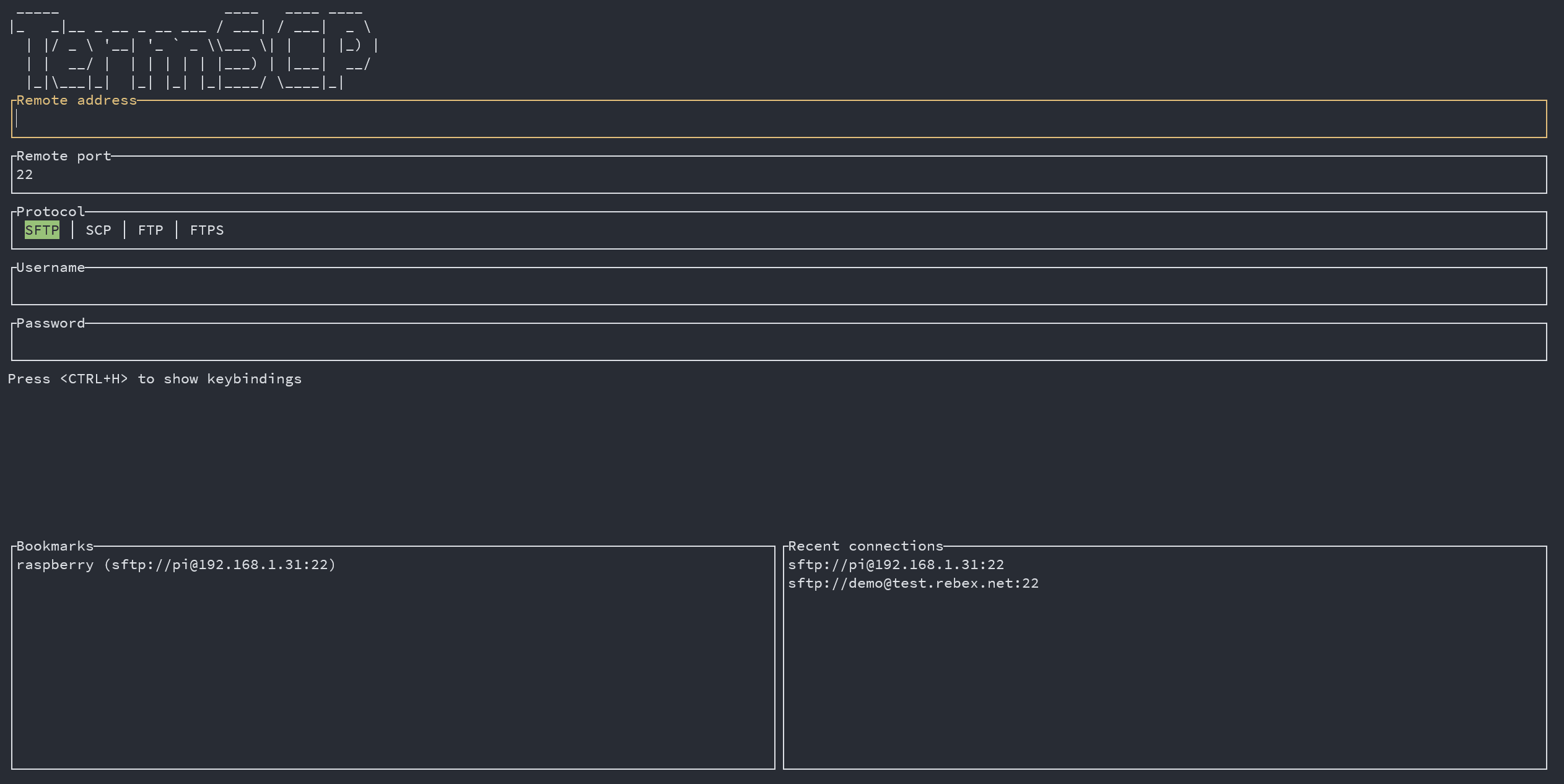
Task: Click the Recent connections panel title
Action: (x=865, y=546)
